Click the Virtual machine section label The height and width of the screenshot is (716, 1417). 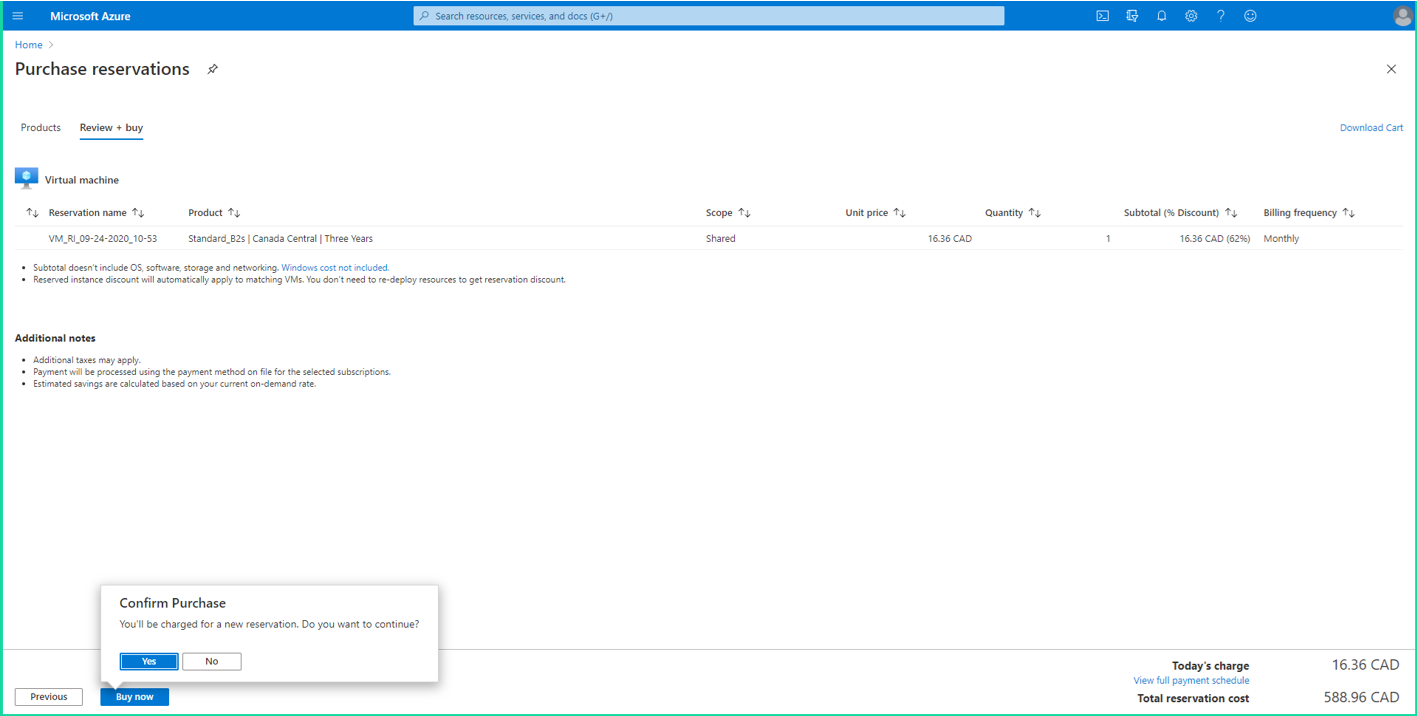pyautogui.click(x=82, y=180)
